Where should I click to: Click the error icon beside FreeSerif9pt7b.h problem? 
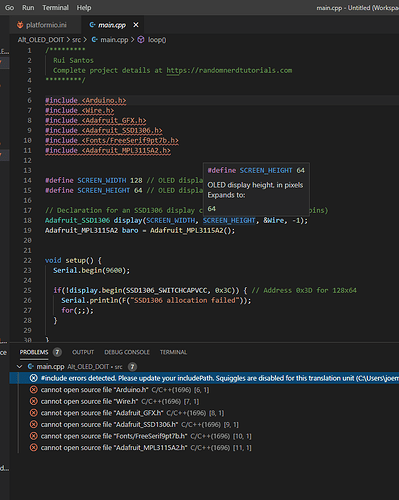pyautogui.click(x=34, y=436)
